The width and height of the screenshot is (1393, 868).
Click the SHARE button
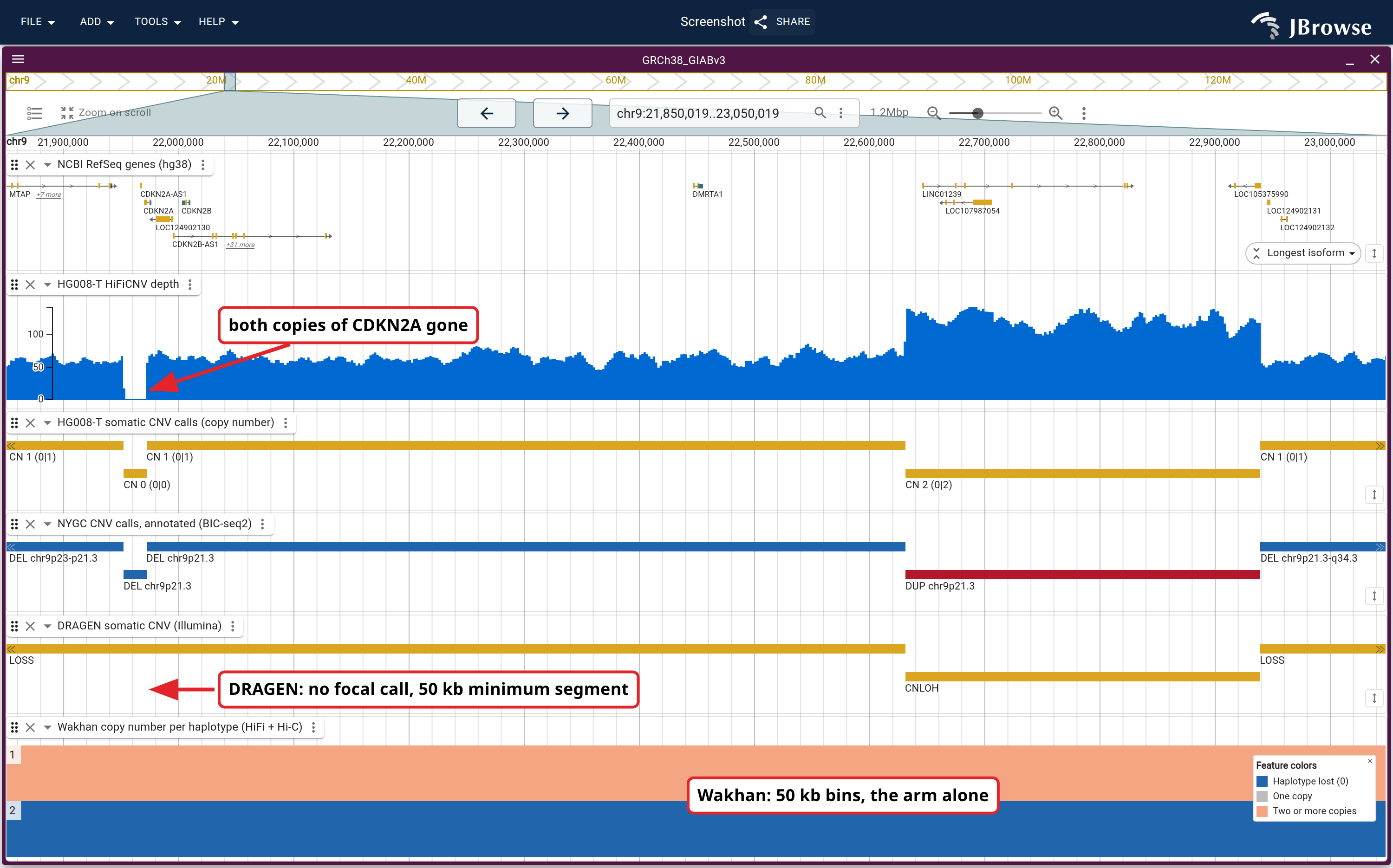782,22
